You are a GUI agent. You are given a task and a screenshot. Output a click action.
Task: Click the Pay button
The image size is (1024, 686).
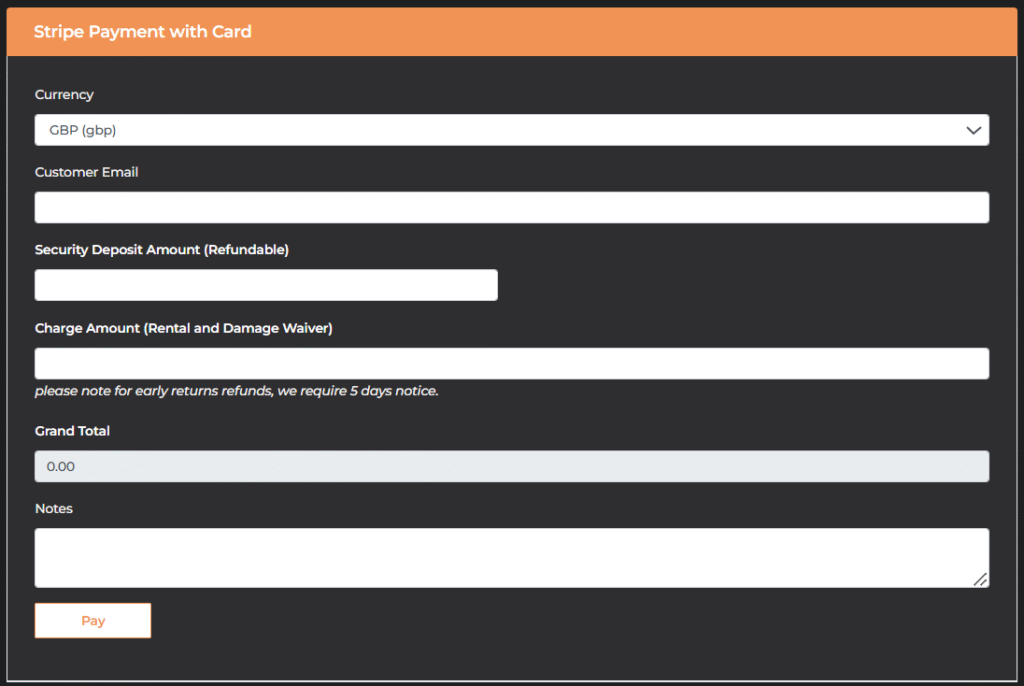coord(93,621)
